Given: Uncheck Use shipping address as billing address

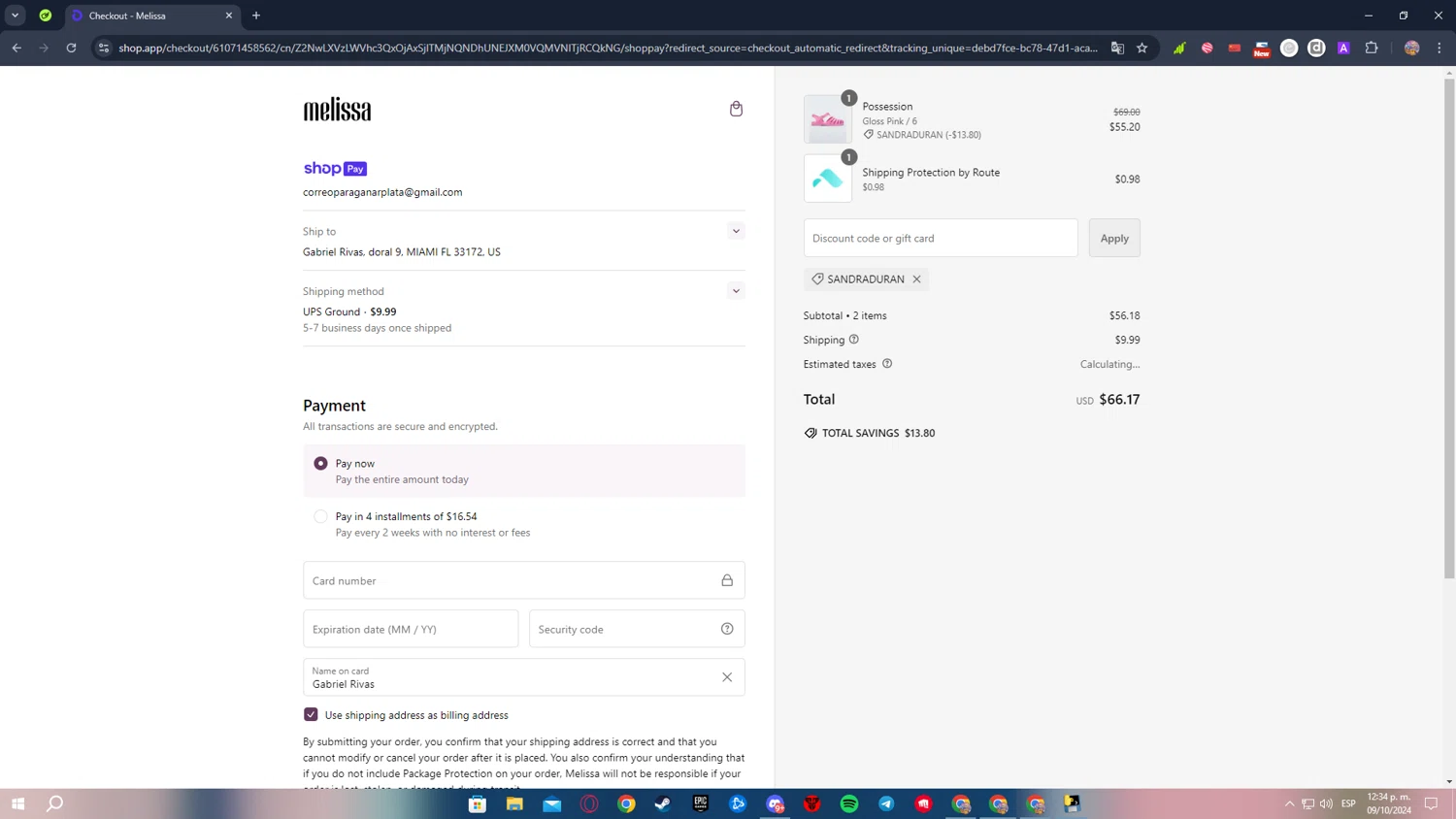Looking at the screenshot, I should pyautogui.click(x=311, y=715).
